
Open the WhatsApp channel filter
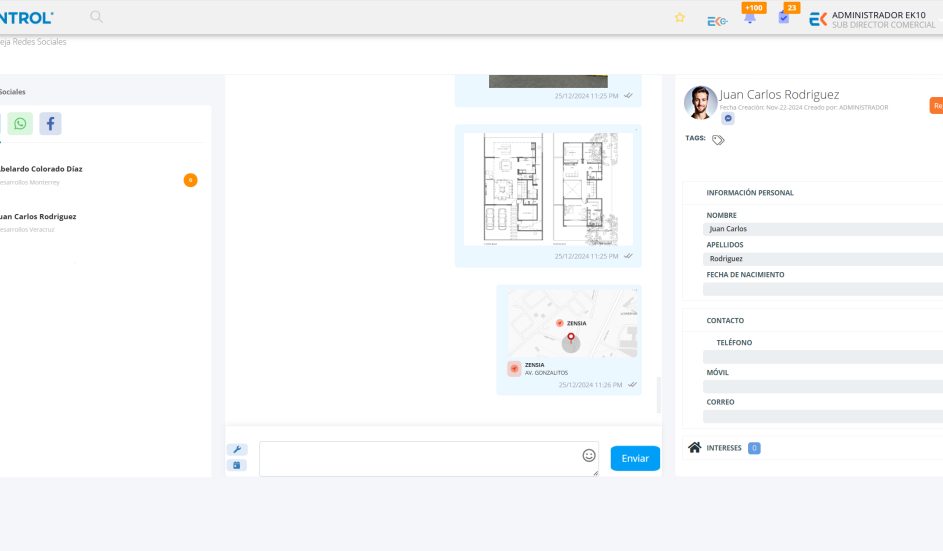click(20, 123)
